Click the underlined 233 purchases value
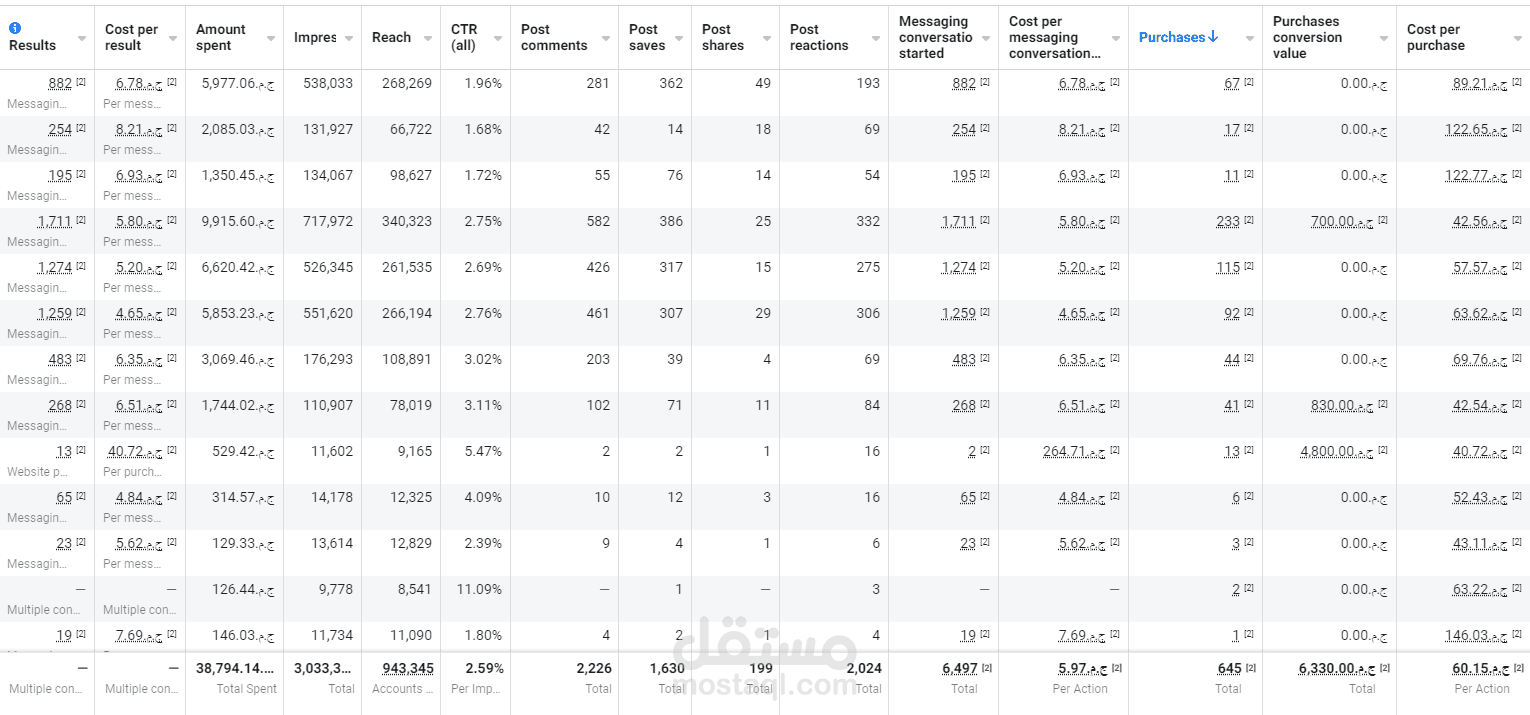Image resolution: width=1530 pixels, height=715 pixels. click(1228, 221)
